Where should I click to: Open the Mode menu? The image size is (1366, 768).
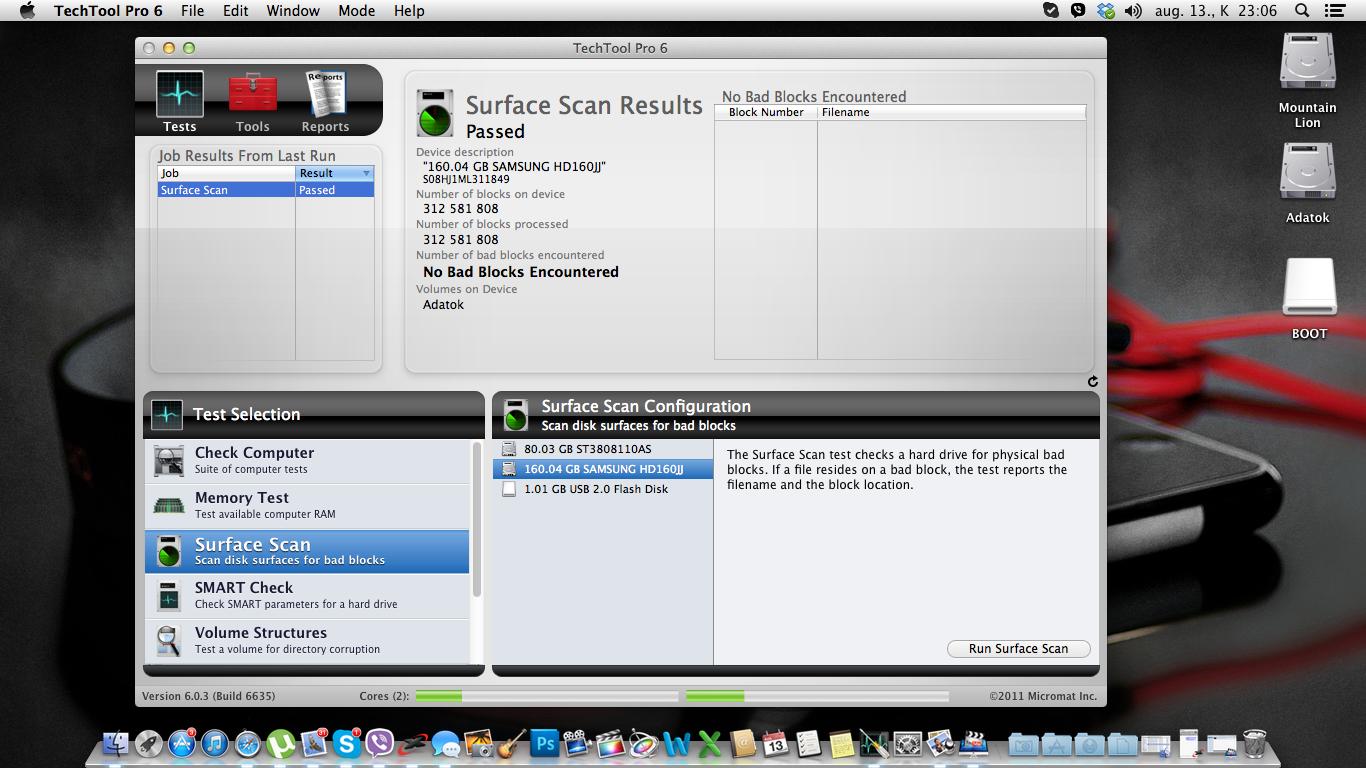pyautogui.click(x=357, y=11)
